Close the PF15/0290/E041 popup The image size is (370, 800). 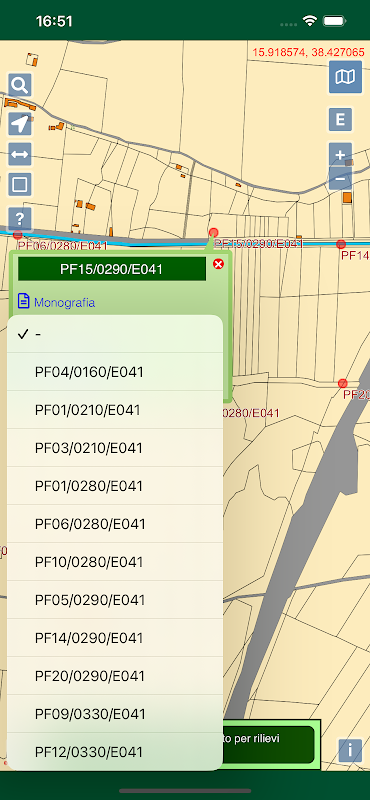click(x=218, y=264)
